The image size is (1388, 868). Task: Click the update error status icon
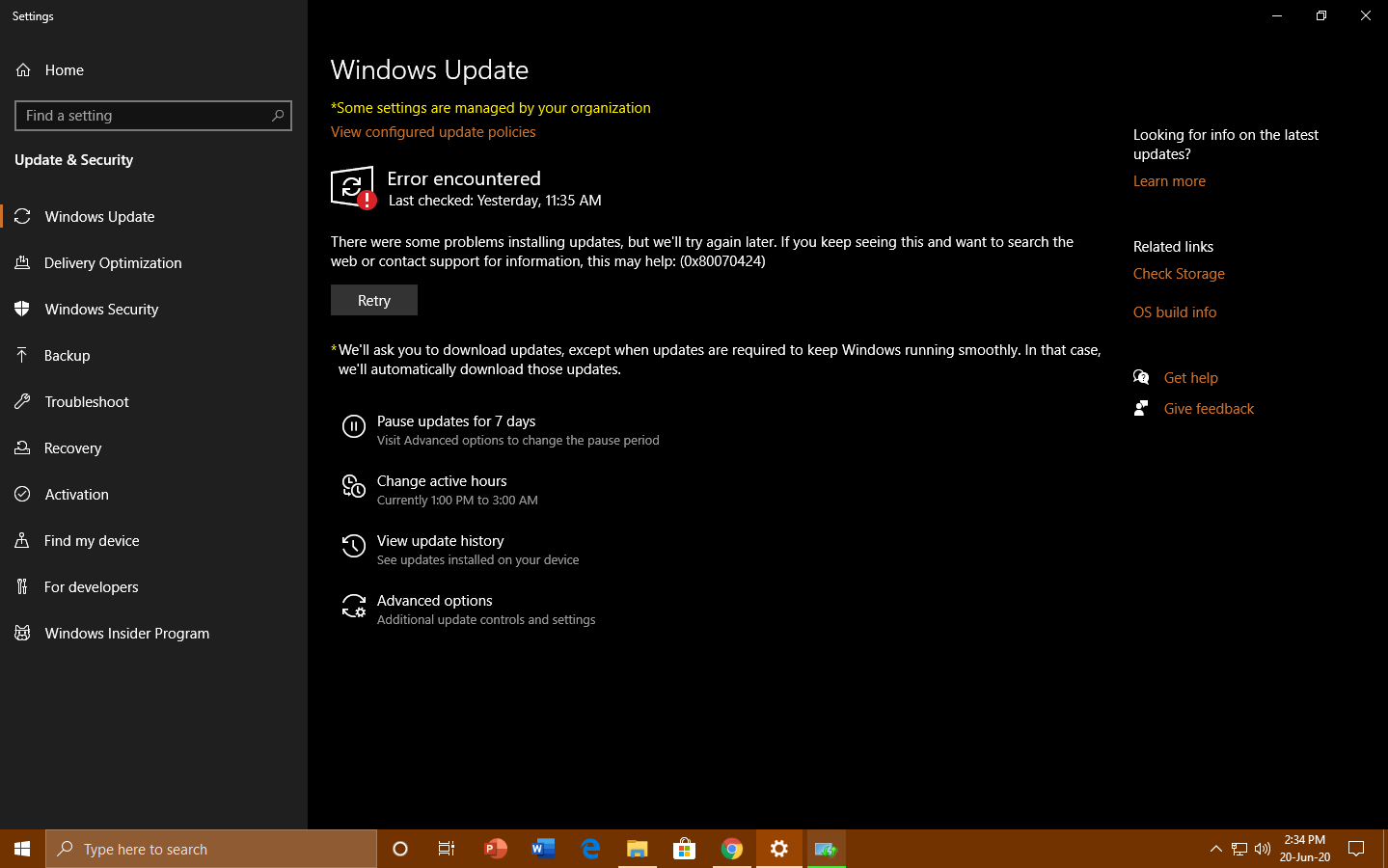click(x=353, y=188)
